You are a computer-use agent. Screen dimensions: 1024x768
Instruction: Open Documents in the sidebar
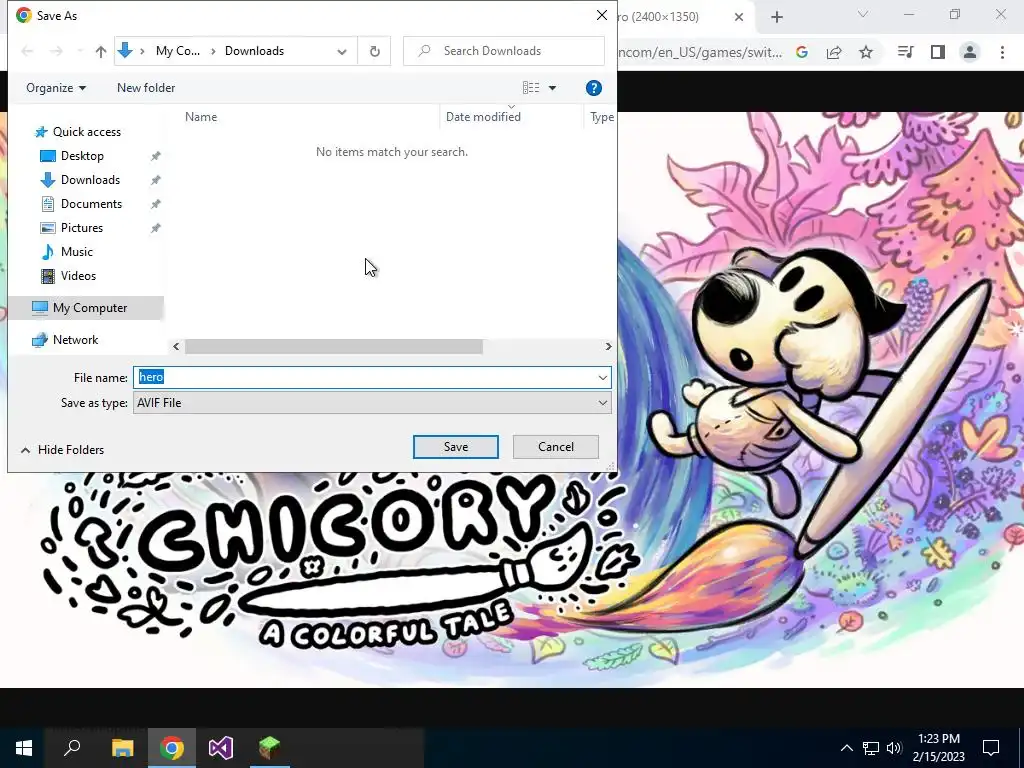point(91,204)
